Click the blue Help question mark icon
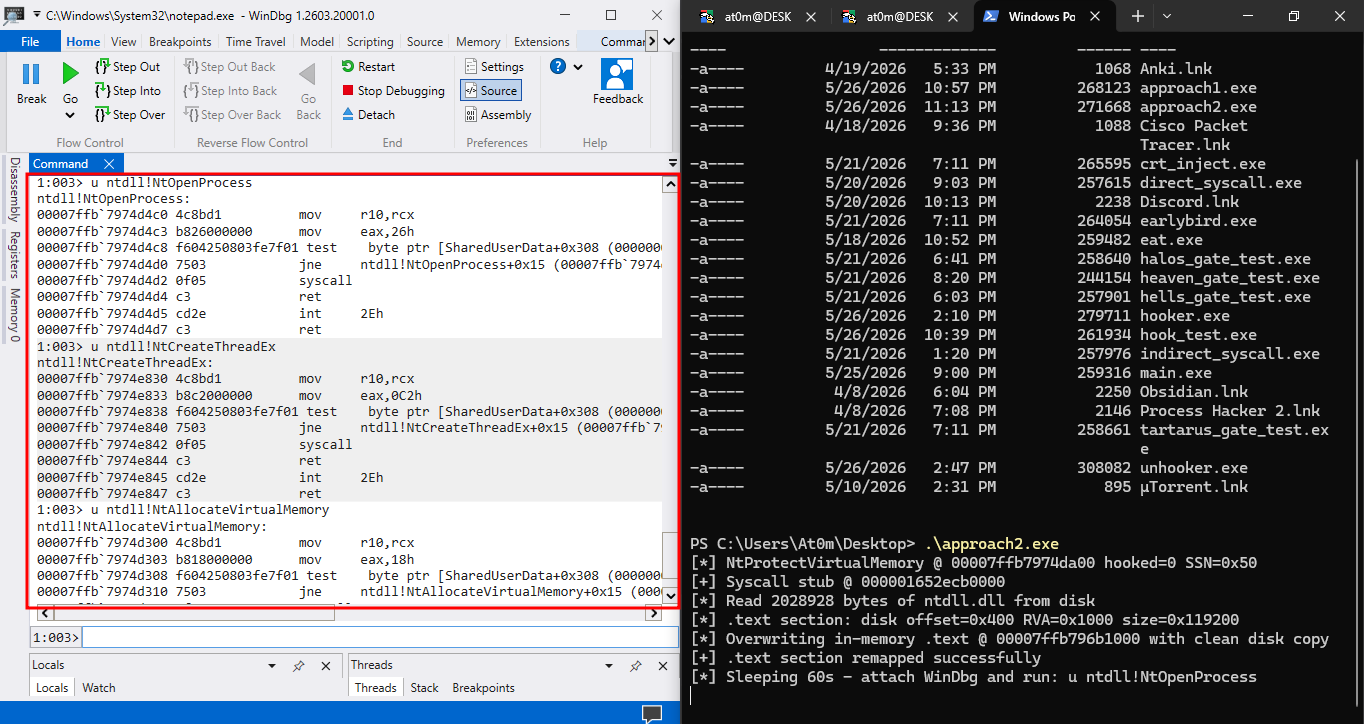Screen dimensions: 1364x724 pos(558,66)
